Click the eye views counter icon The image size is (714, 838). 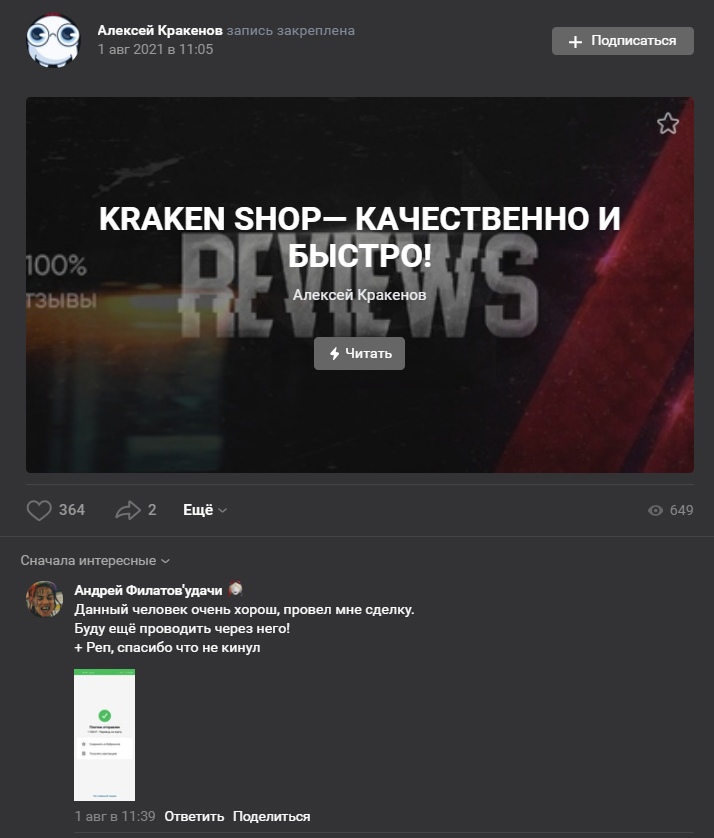pyautogui.click(x=655, y=510)
